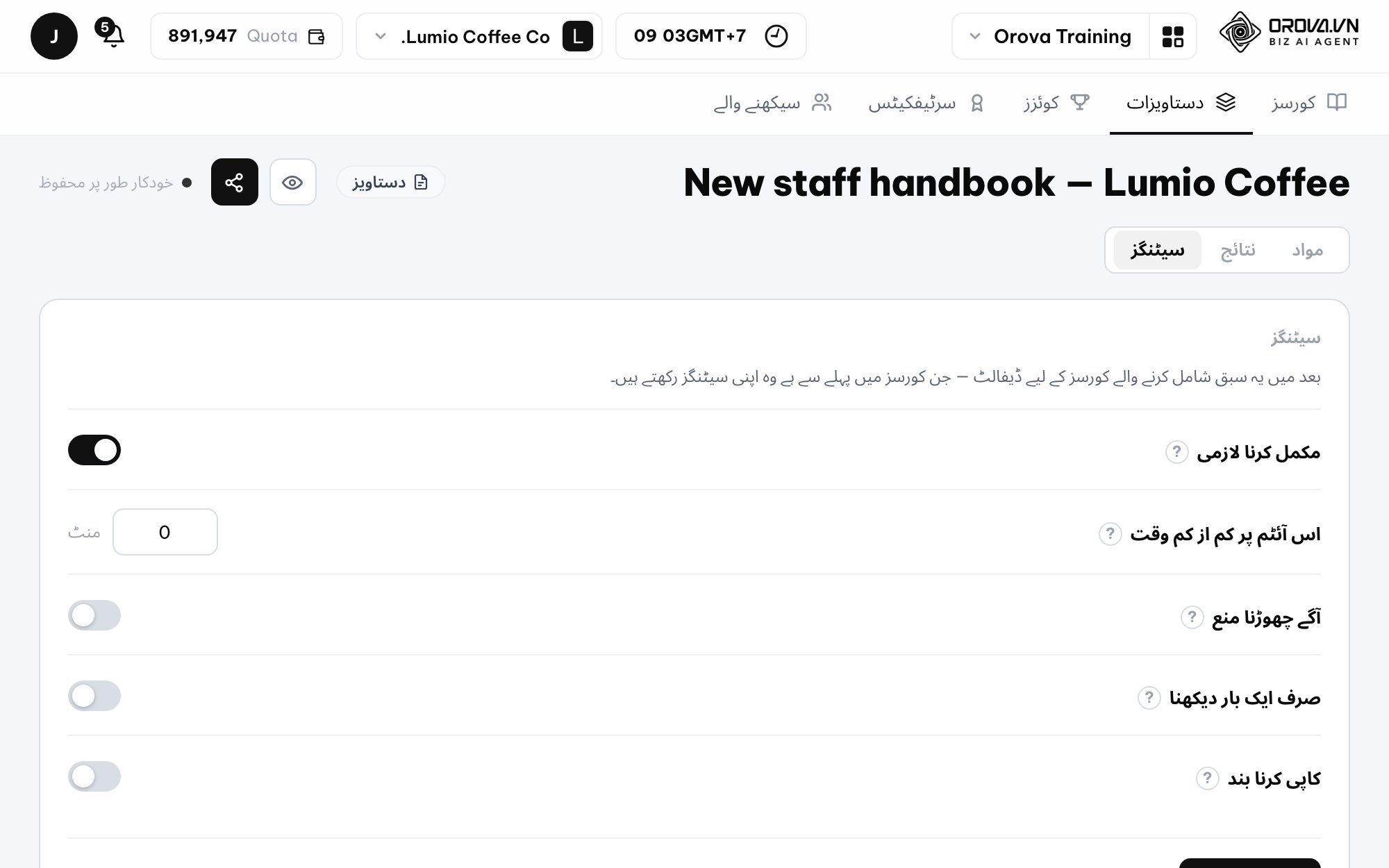Click help icon beside آگے چھوڑنا منع

[1192, 617]
